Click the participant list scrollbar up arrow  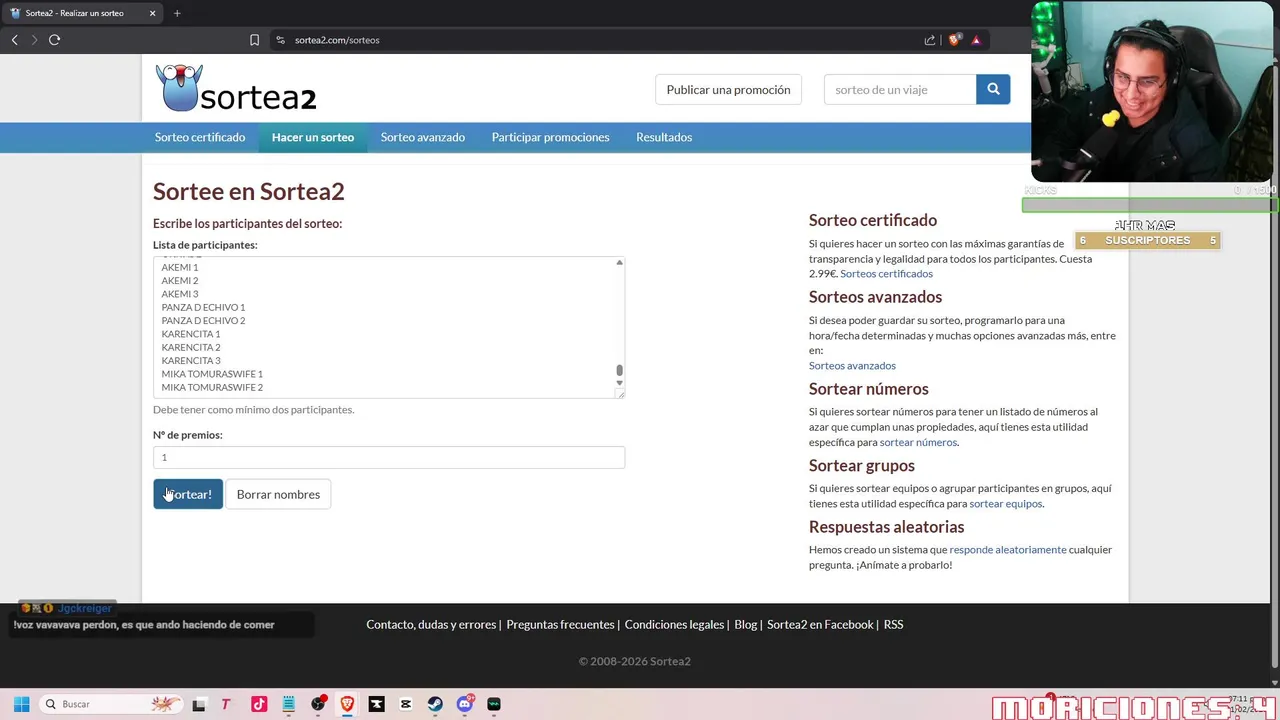(x=619, y=262)
